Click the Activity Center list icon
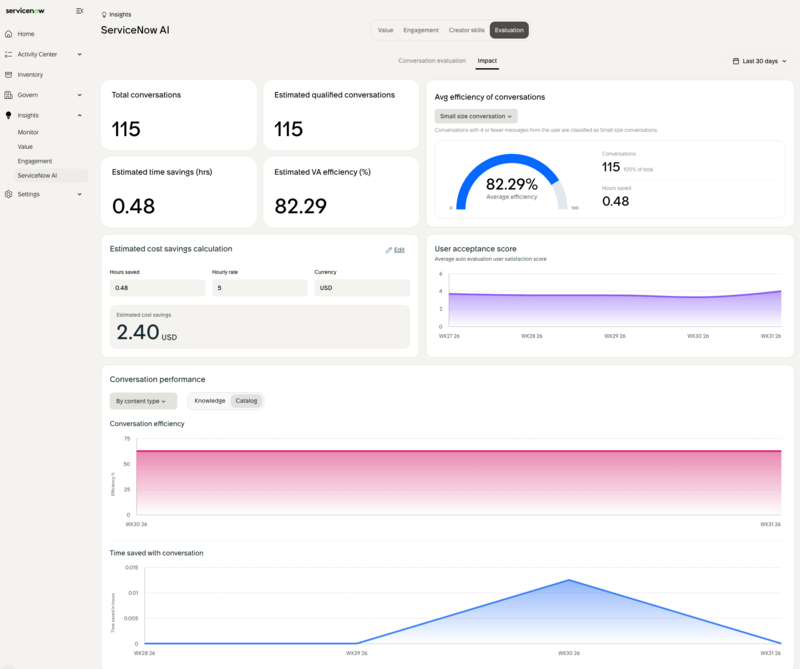This screenshot has width=800, height=669. click(x=8, y=54)
